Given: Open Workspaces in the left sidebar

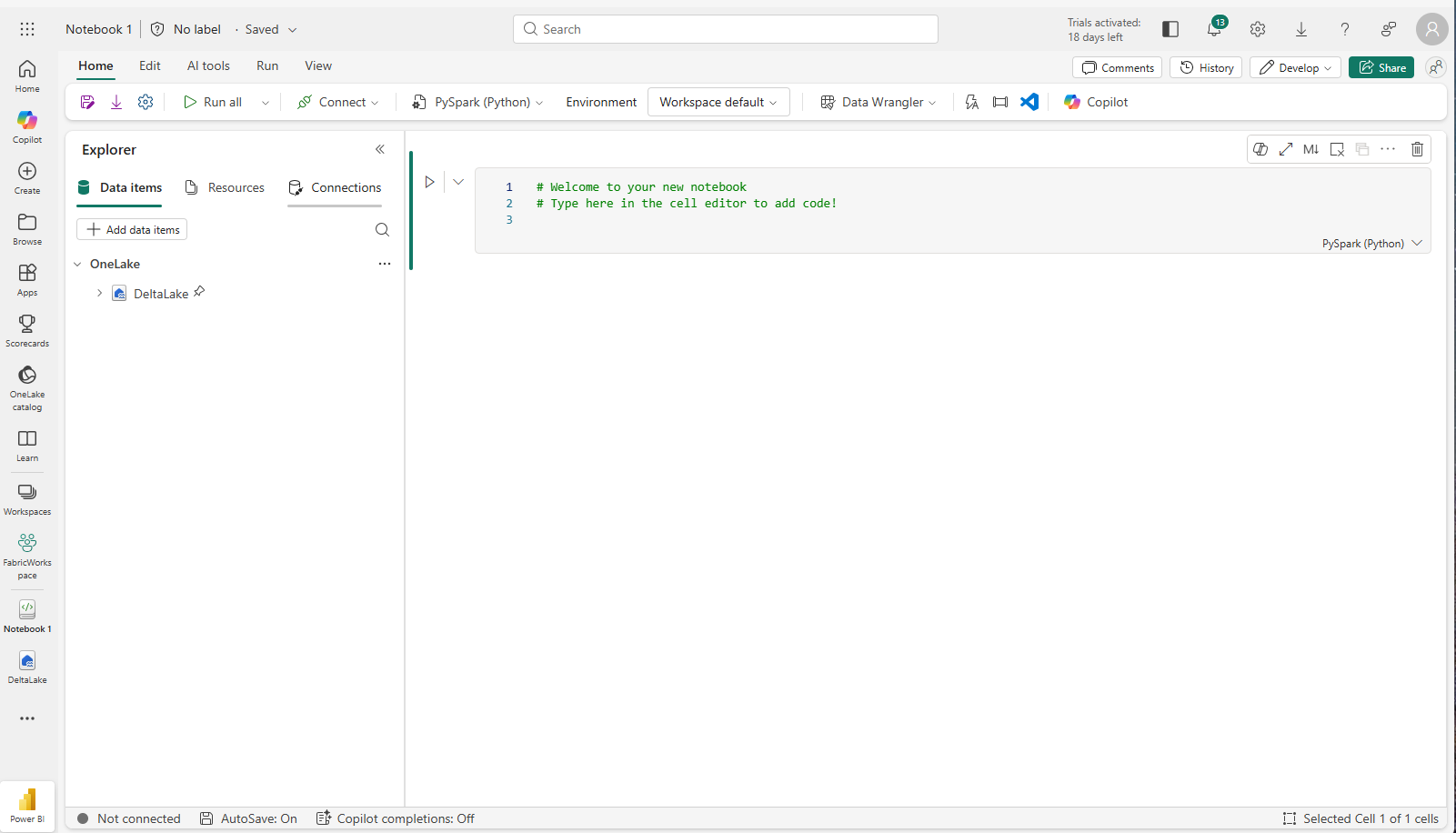Looking at the screenshot, I should 27,499.
